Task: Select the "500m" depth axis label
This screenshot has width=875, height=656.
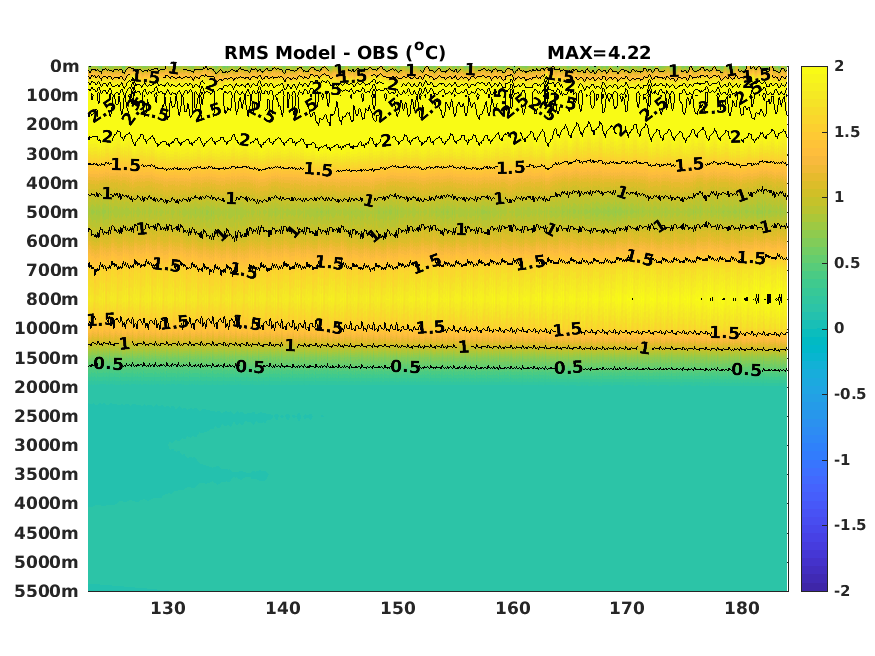Action: (52, 212)
